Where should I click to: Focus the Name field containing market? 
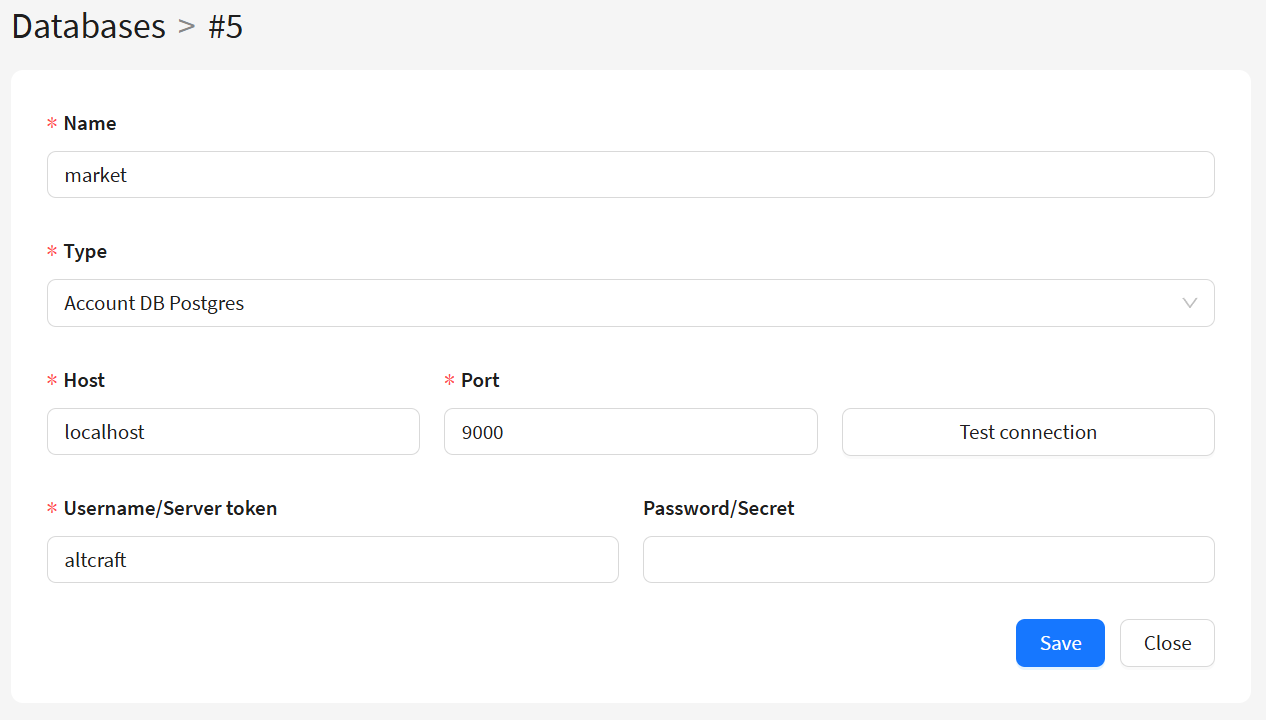click(630, 175)
